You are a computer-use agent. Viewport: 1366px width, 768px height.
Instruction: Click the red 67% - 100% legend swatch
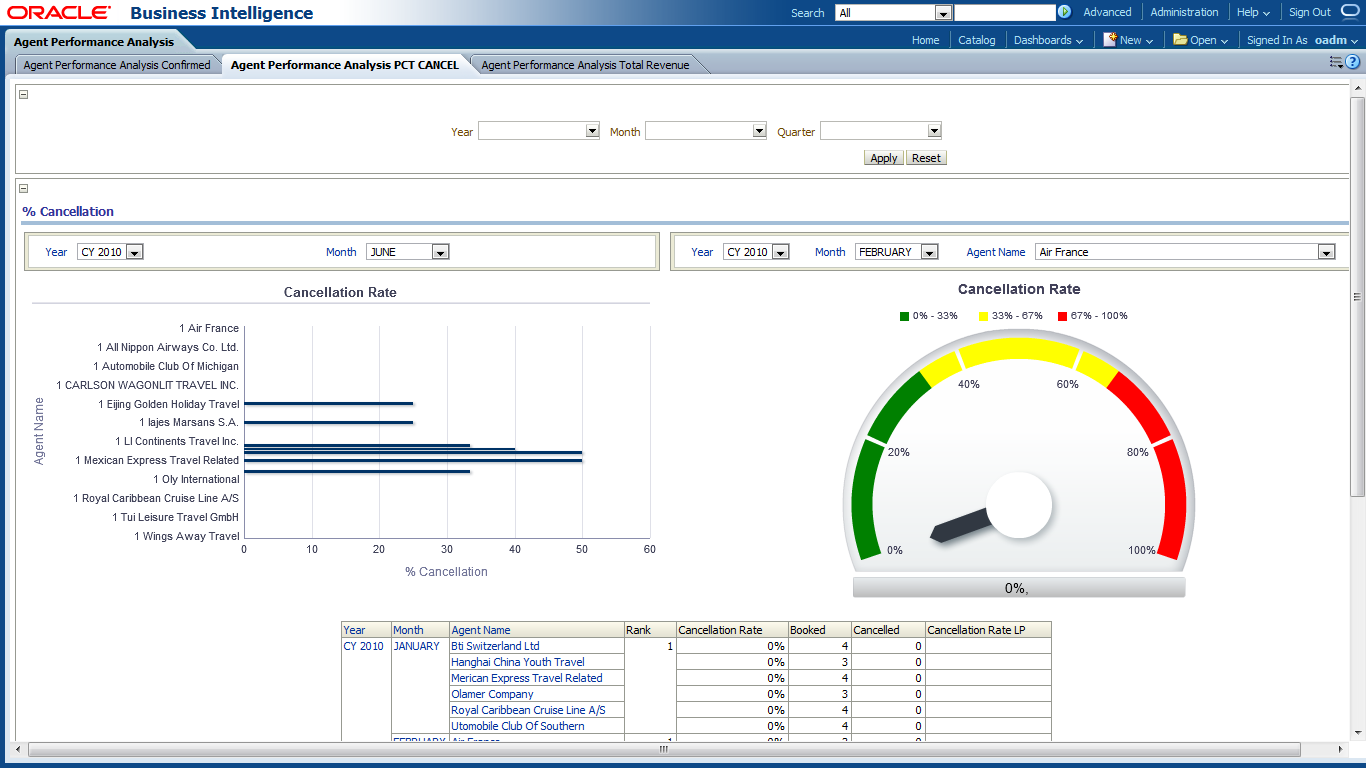click(x=1062, y=316)
